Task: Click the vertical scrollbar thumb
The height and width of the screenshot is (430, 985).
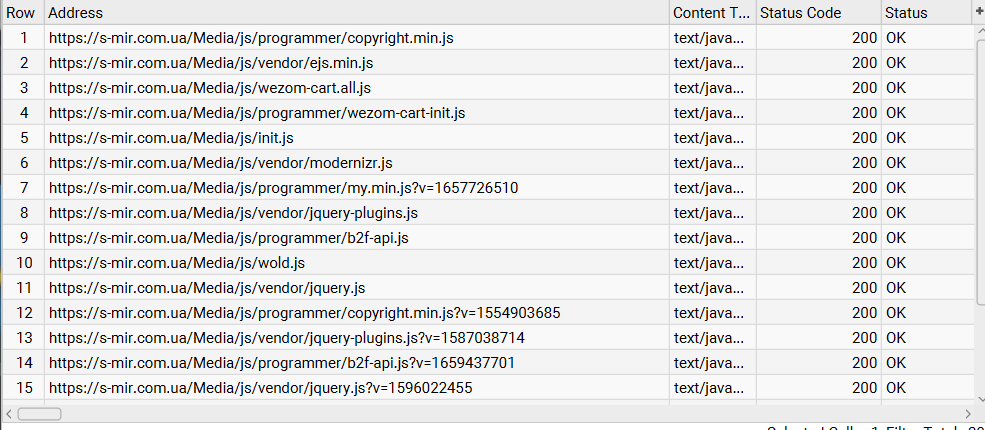Action: tap(979, 170)
